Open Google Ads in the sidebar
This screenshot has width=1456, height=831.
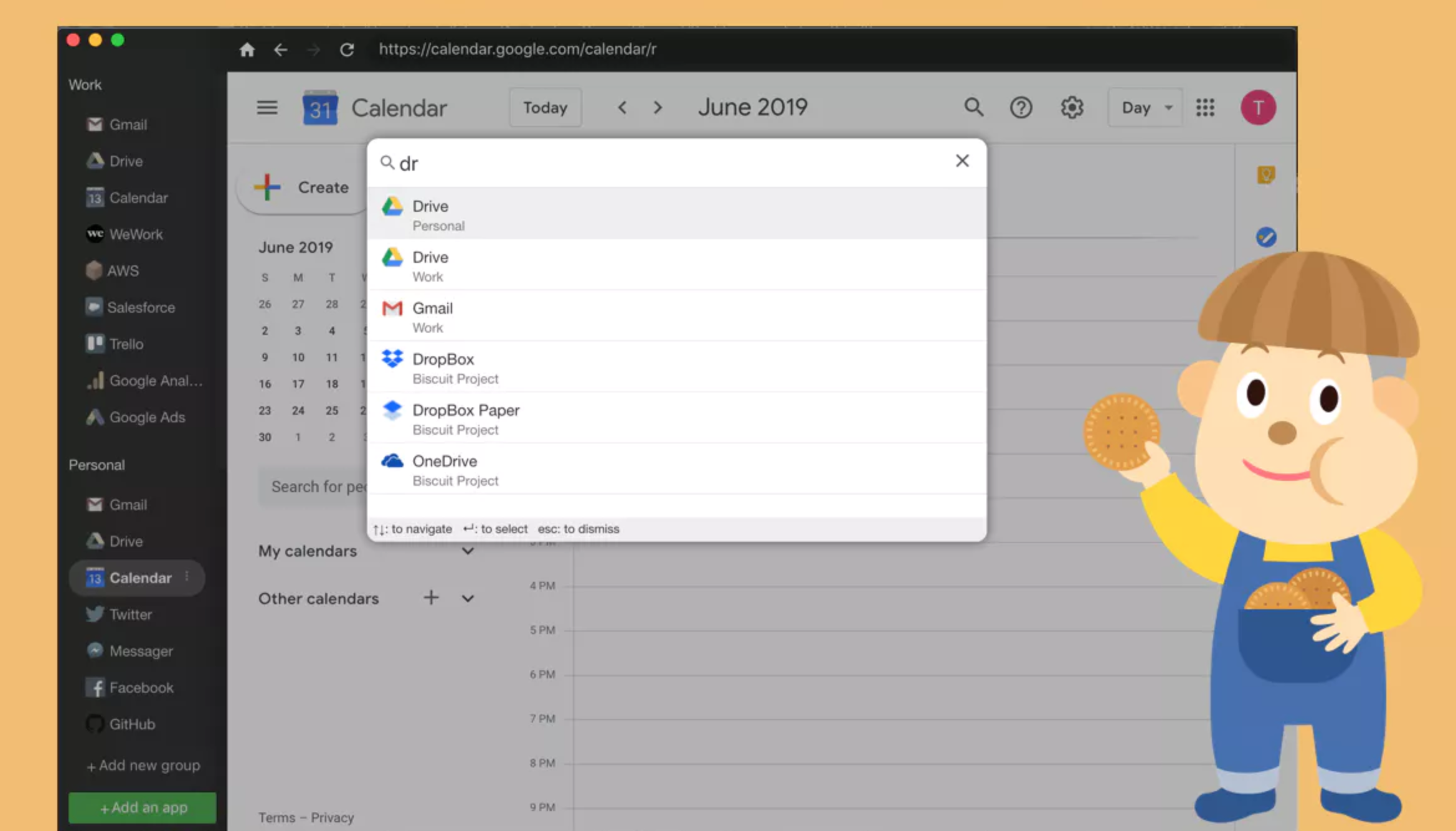[x=136, y=417]
